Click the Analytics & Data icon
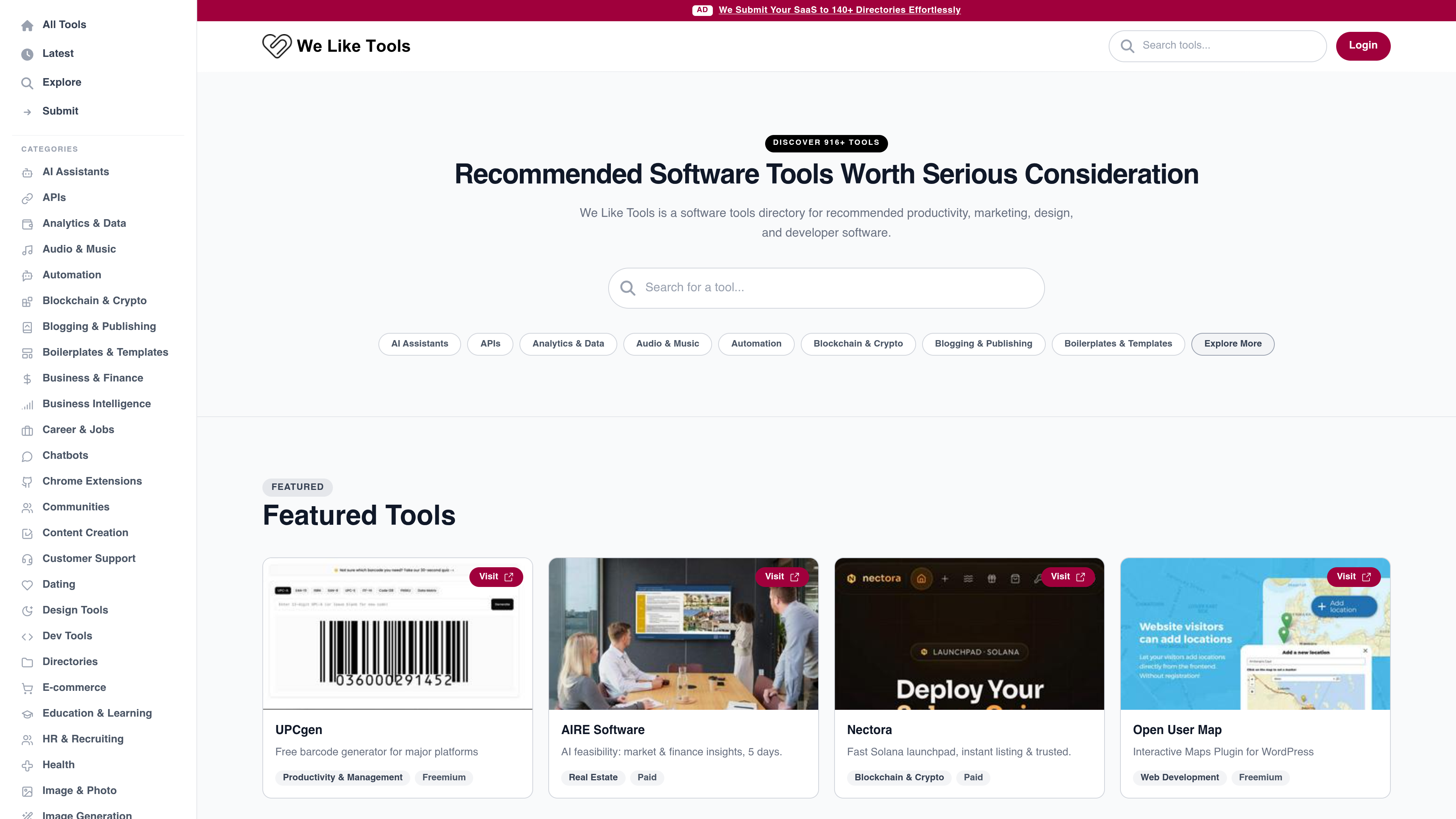Image resolution: width=1456 pixels, height=819 pixels. pyautogui.click(x=27, y=224)
